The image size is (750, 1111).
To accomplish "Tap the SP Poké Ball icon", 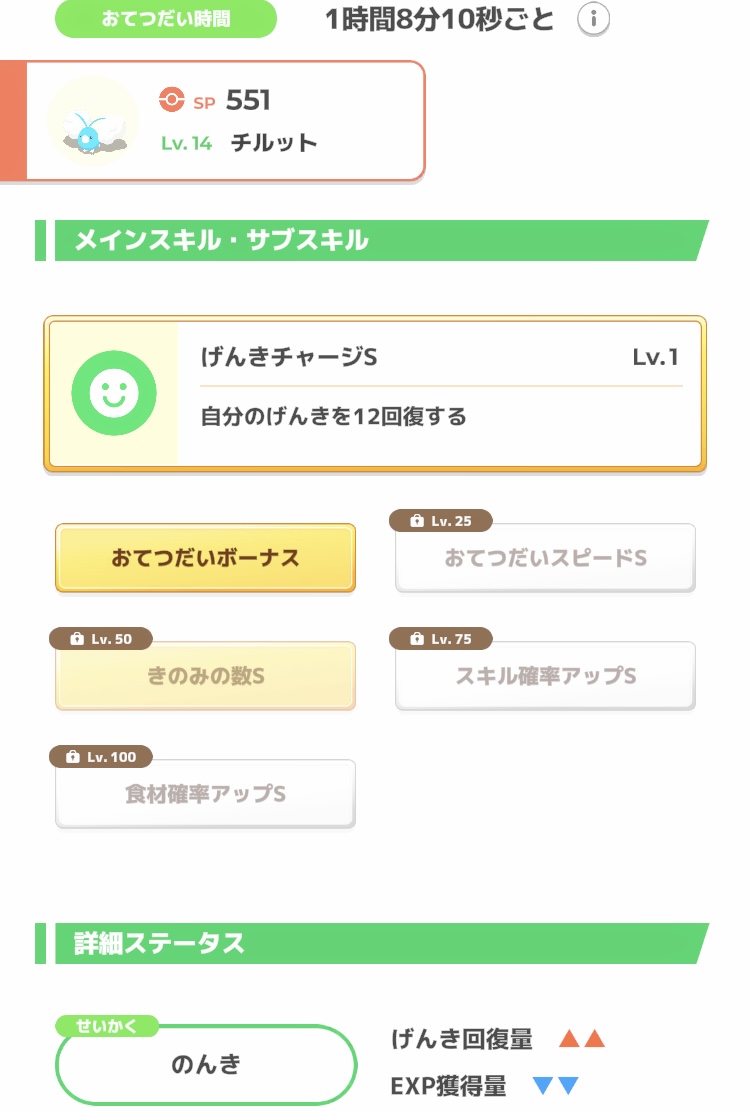I will click(172, 100).
